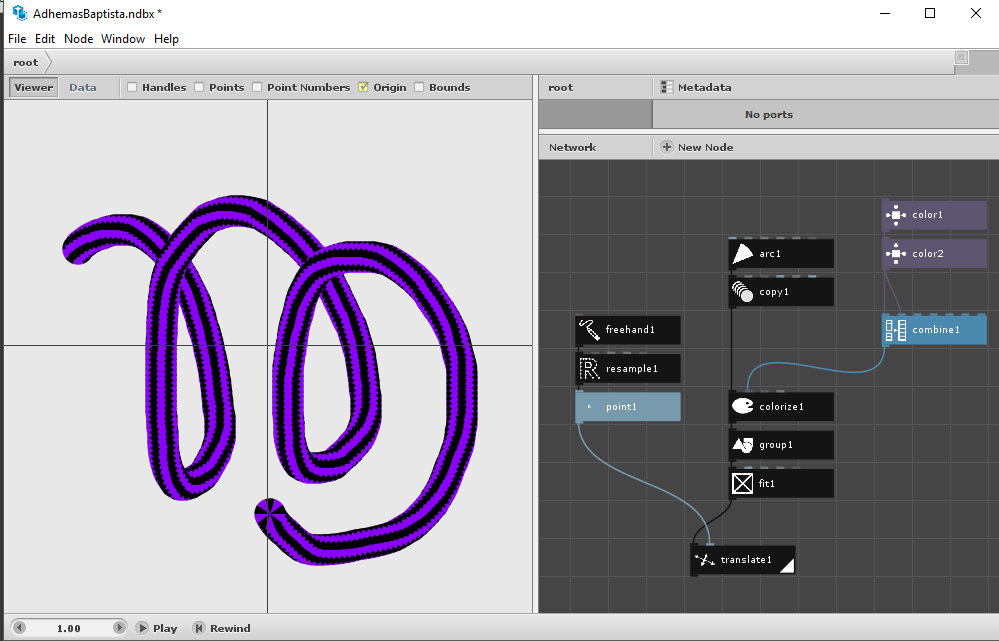This screenshot has height=641, width=999.
Task: Click the Metadata icon
Action: tap(666, 87)
